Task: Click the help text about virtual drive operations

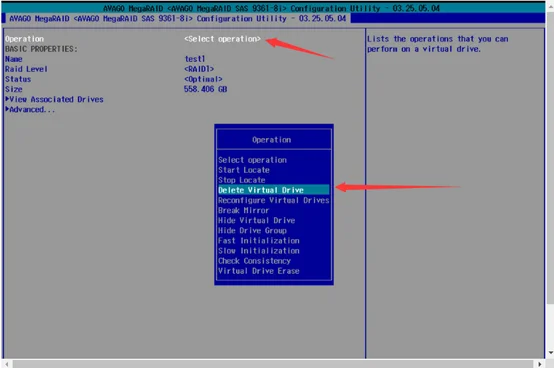Action: (x=437, y=44)
